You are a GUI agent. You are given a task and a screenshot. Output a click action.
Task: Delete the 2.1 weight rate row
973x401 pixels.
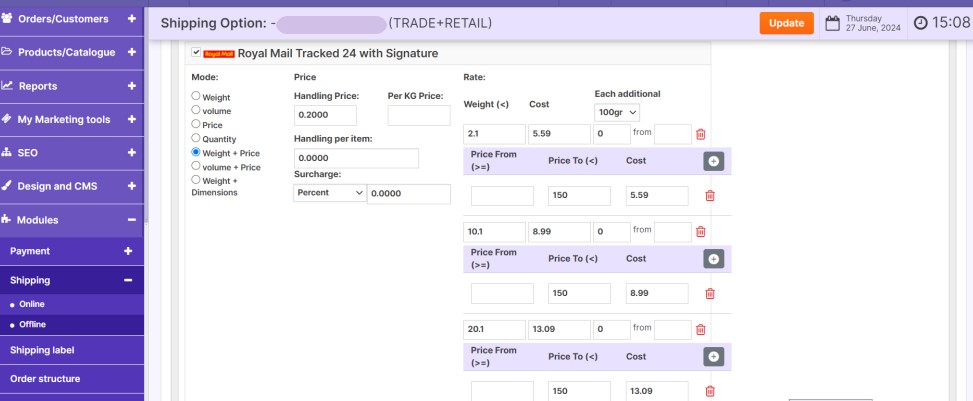click(x=700, y=134)
